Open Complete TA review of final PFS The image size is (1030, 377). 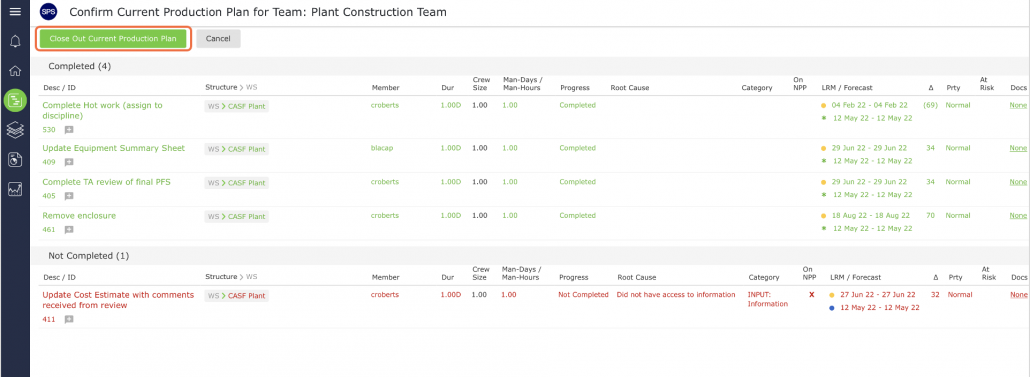pos(106,182)
